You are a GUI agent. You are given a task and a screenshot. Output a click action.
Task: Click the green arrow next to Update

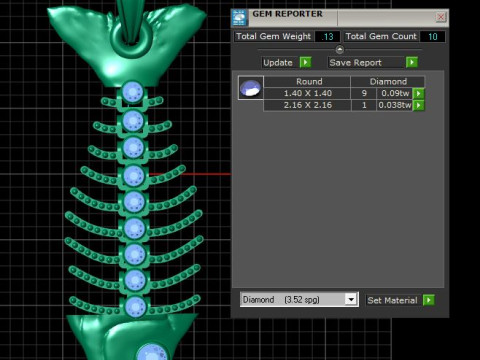(x=305, y=62)
